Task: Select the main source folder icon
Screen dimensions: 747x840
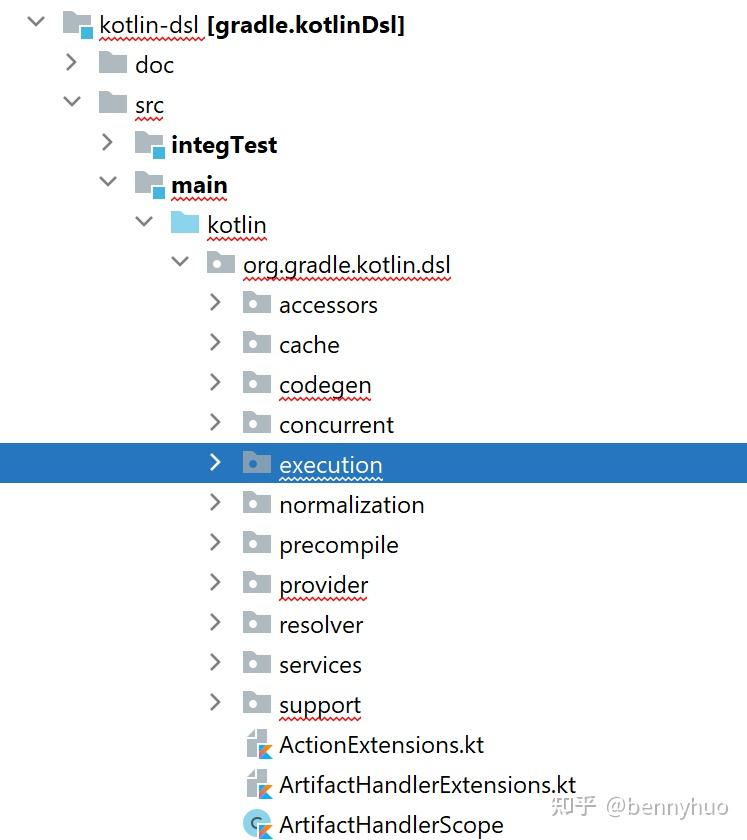Action: [x=150, y=183]
